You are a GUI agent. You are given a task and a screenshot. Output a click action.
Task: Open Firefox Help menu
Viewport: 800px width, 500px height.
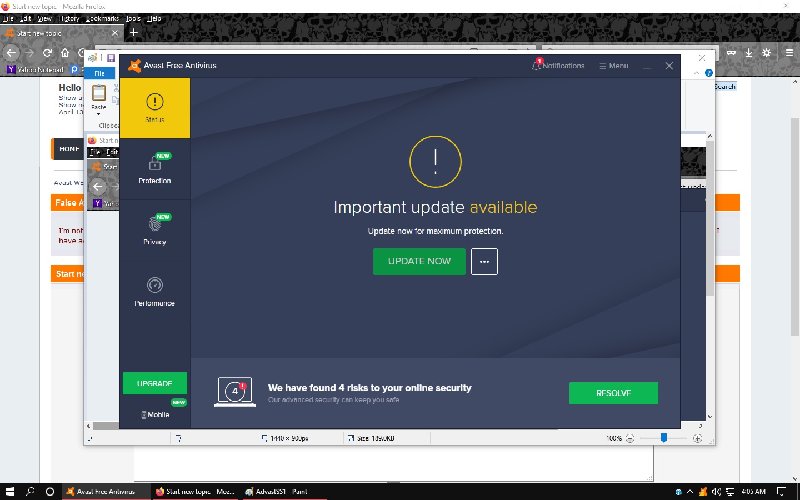154,18
